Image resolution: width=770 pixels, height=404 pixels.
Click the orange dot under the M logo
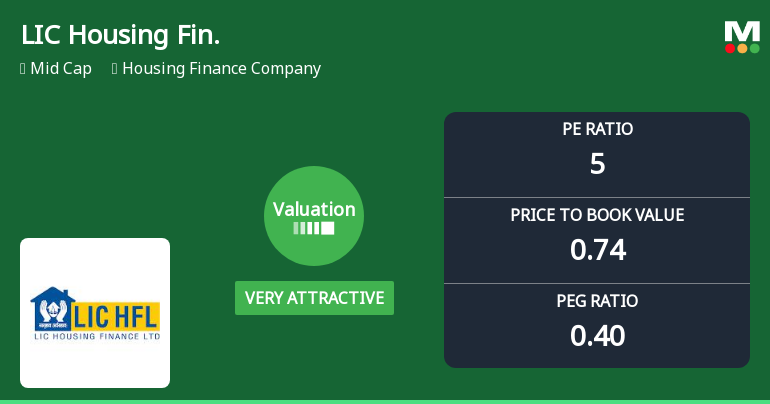(x=742, y=48)
